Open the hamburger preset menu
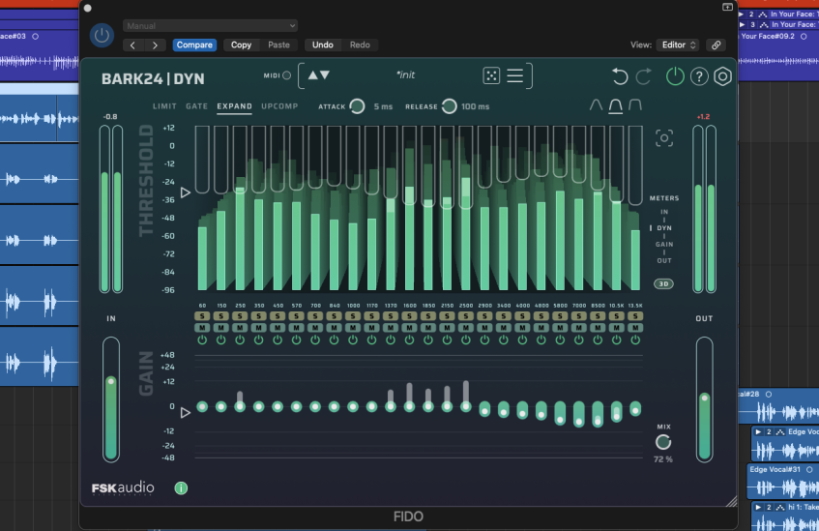This screenshot has height=531, width=819. [515, 76]
